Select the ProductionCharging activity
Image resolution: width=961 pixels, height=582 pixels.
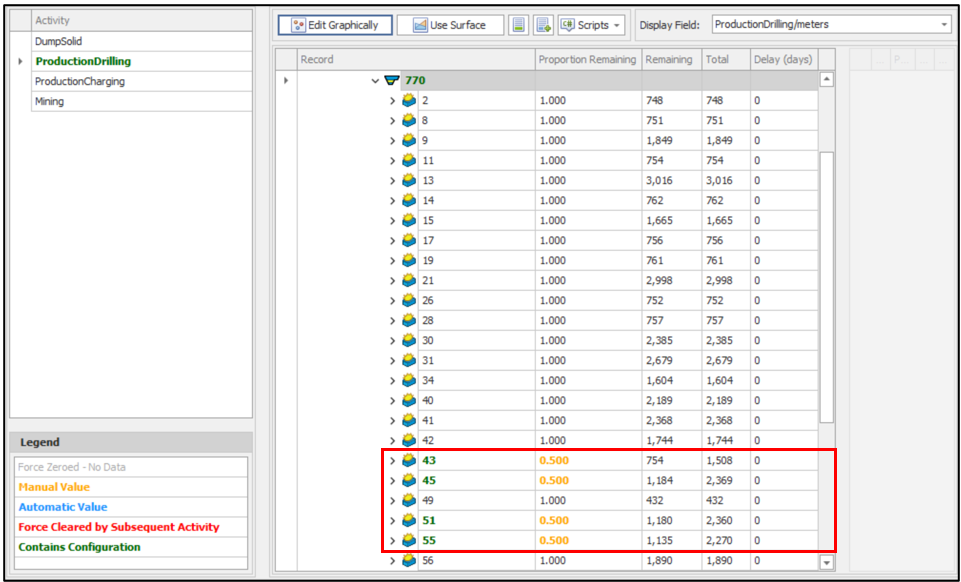click(x=80, y=82)
